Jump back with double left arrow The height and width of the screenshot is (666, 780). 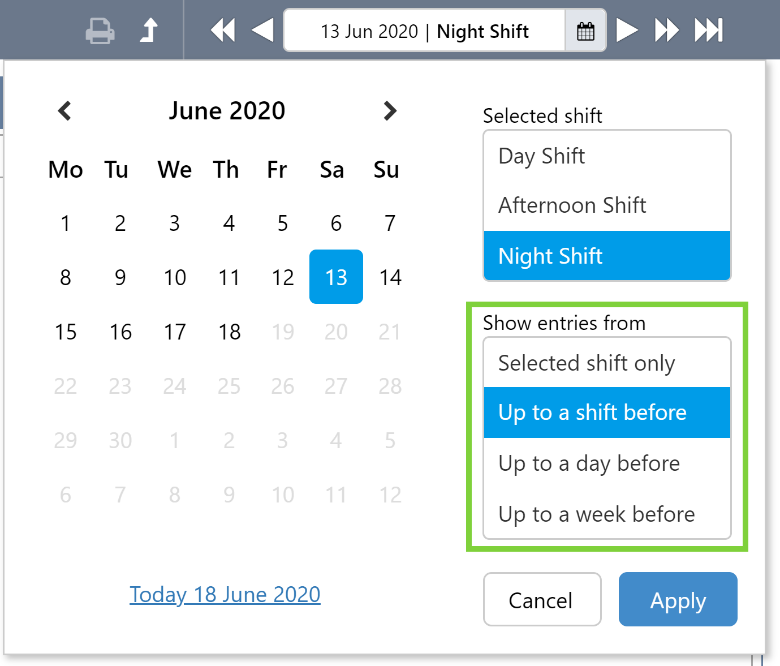pyautogui.click(x=223, y=31)
